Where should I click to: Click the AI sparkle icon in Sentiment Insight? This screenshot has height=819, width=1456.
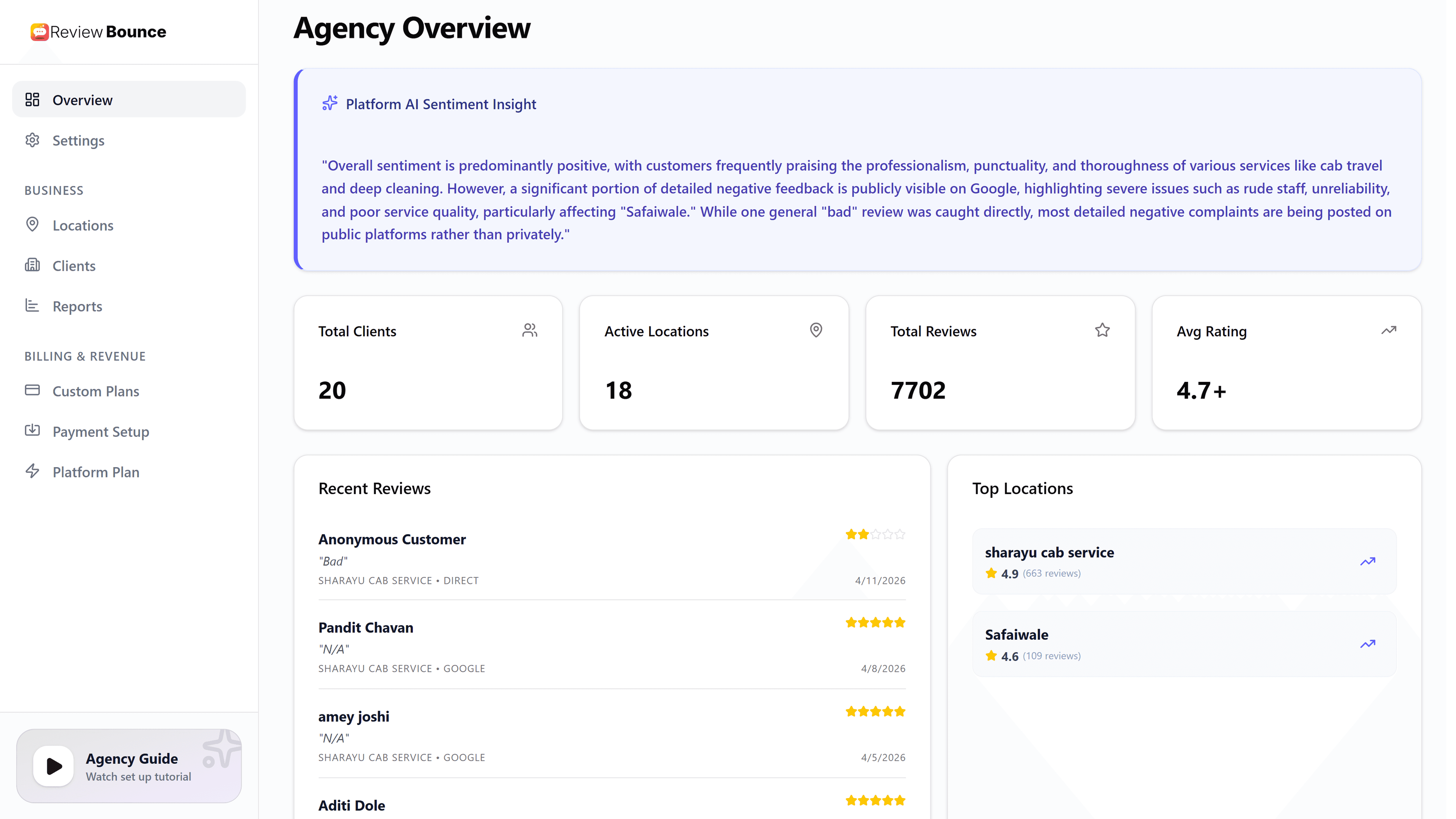tap(330, 103)
